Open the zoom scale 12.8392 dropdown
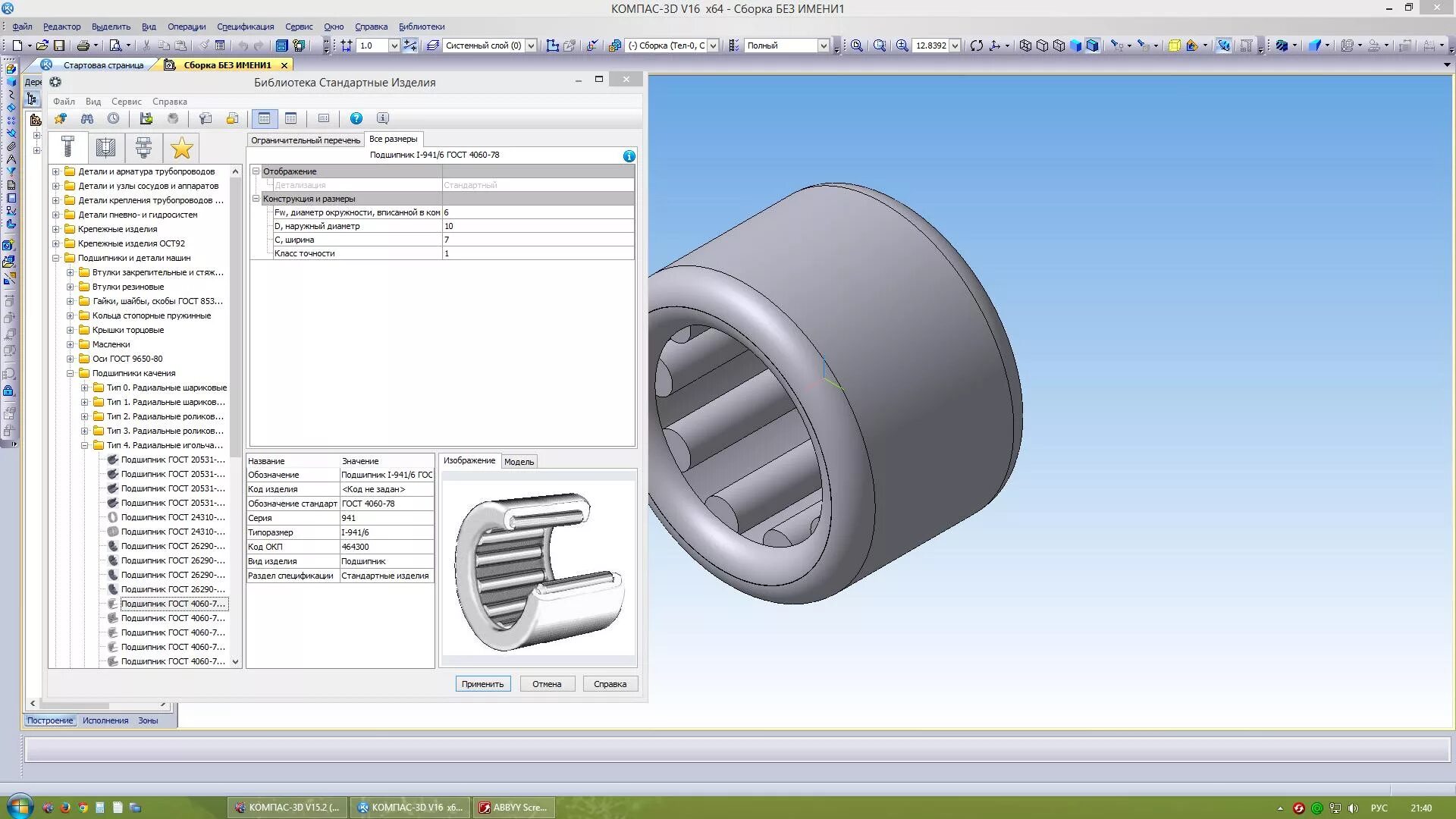Screen dimensions: 1456x819 [x=955, y=45]
